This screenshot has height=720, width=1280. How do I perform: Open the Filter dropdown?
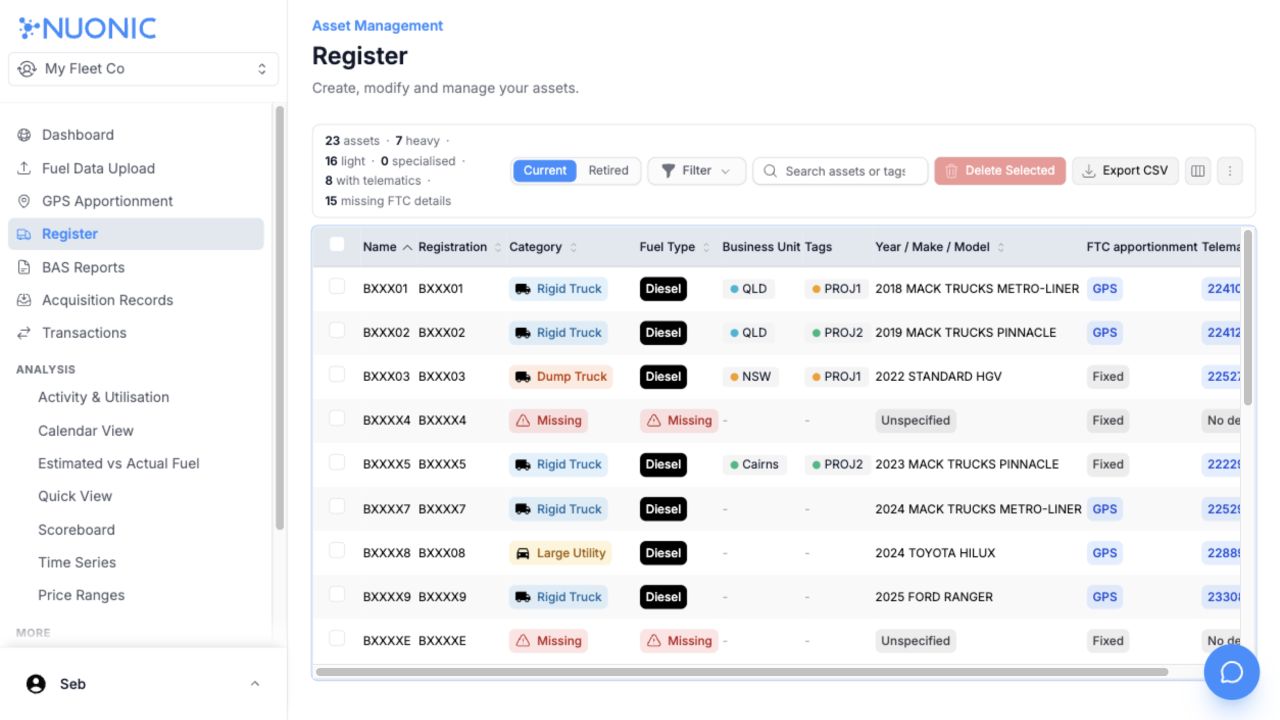697,171
